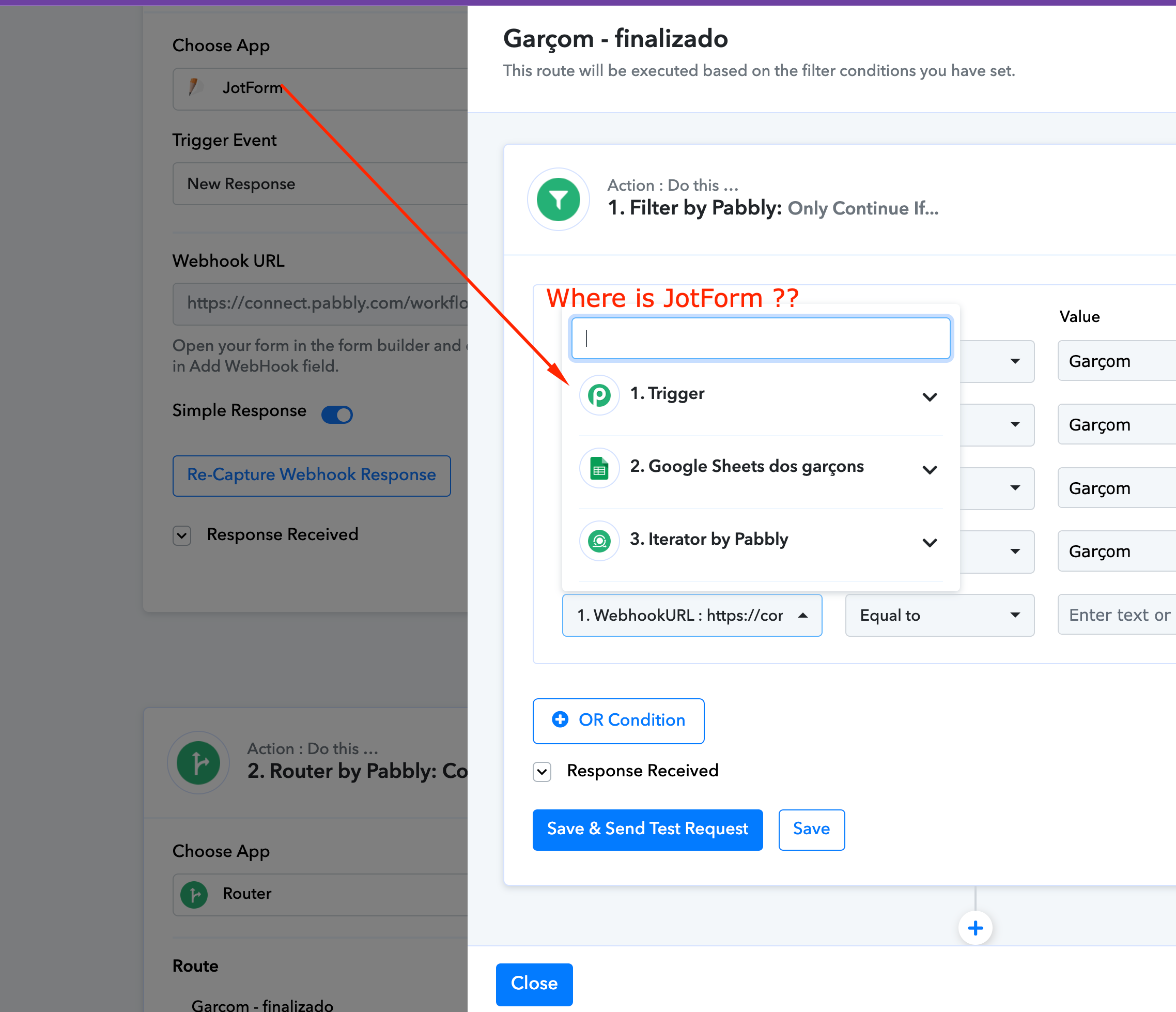Open the New Response Trigger Event dropdown
Image resolution: width=1176 pixels, height=1012 pixels.
tap(320, 184)
